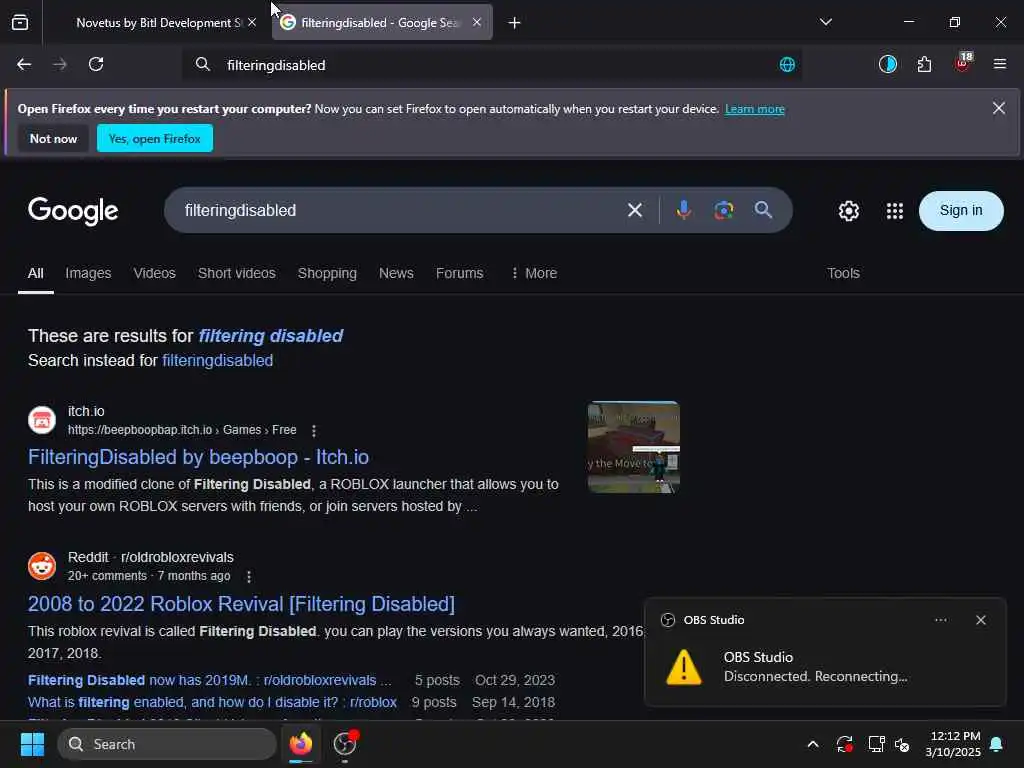Image resolution: width=1024 pixels, height=768 pixels.
Task: Switch to the Images tab
Action: point(88,274)
